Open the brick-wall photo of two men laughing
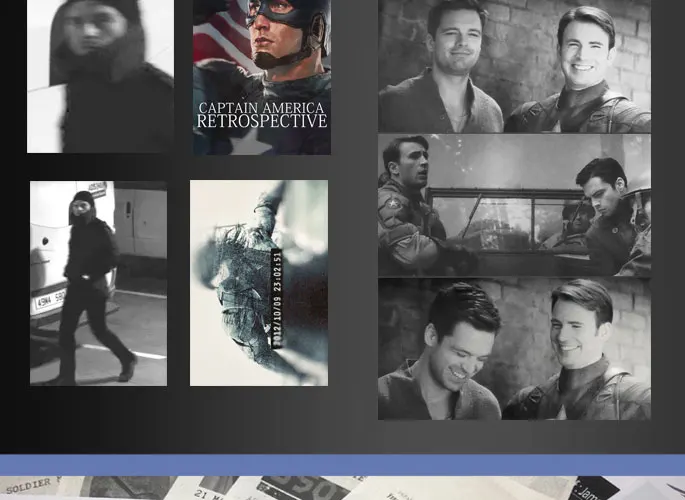This screenshot has height=500, width=685. 514,349
